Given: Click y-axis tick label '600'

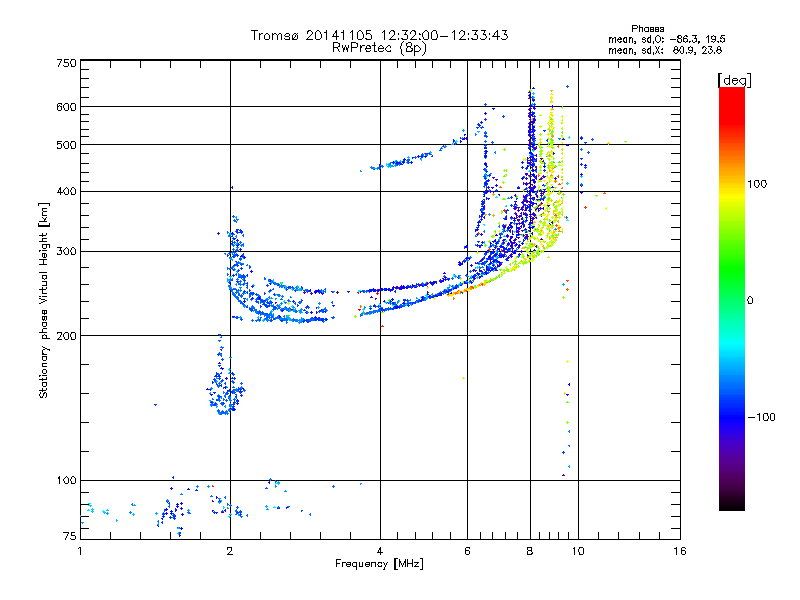Looking at the screenshot, I should [x=66, y=107].
